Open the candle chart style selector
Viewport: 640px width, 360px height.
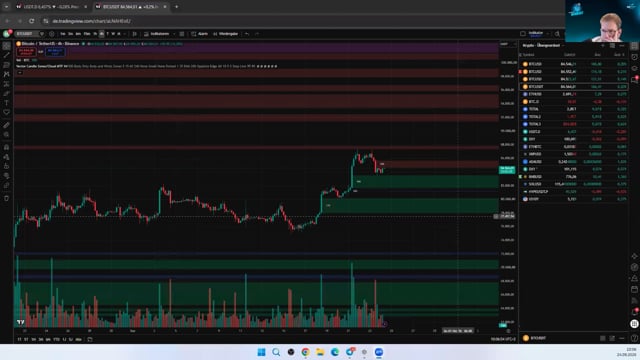click(x=134, y=34)
